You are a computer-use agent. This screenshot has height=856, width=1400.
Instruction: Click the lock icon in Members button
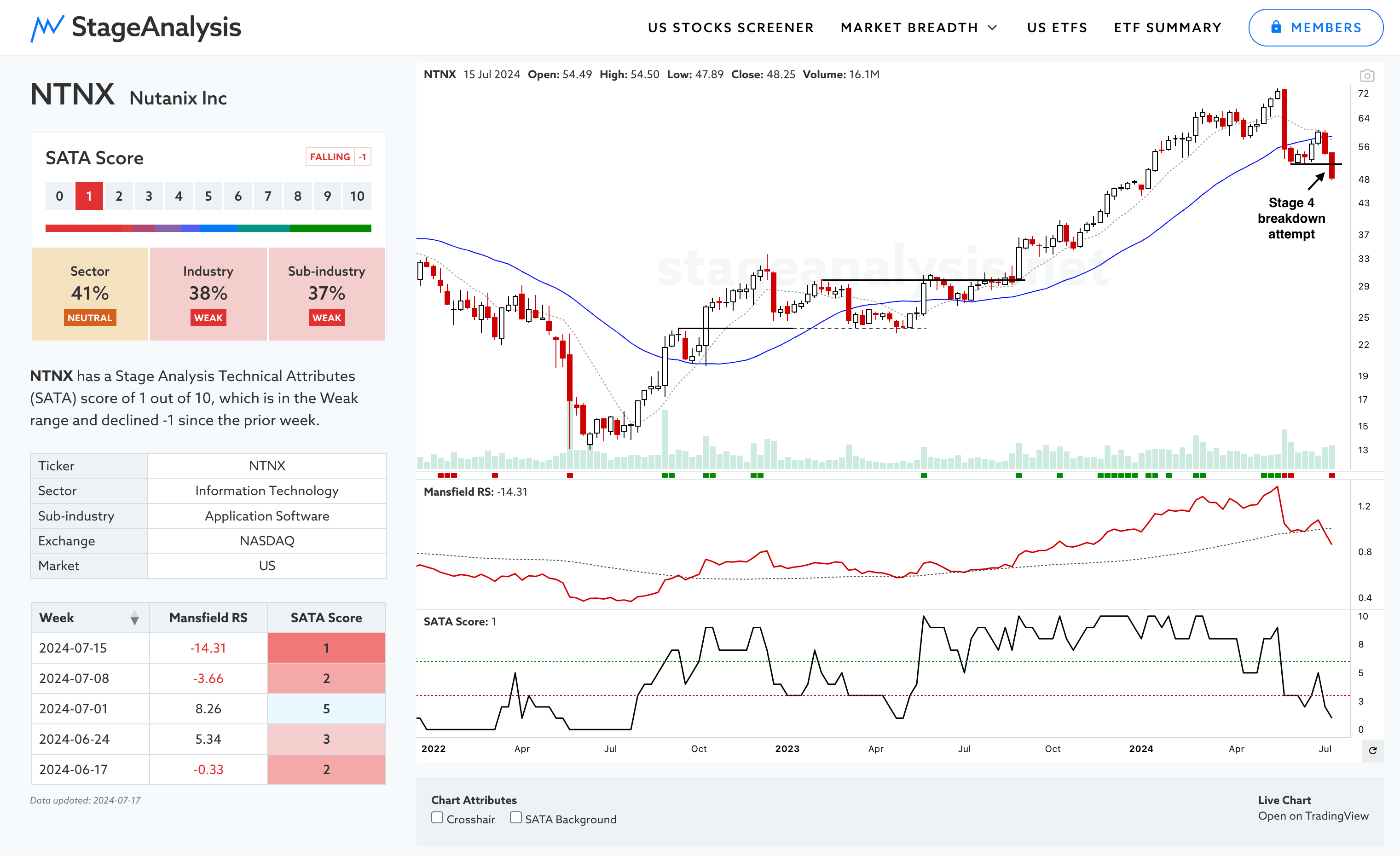click(1276, 27)
